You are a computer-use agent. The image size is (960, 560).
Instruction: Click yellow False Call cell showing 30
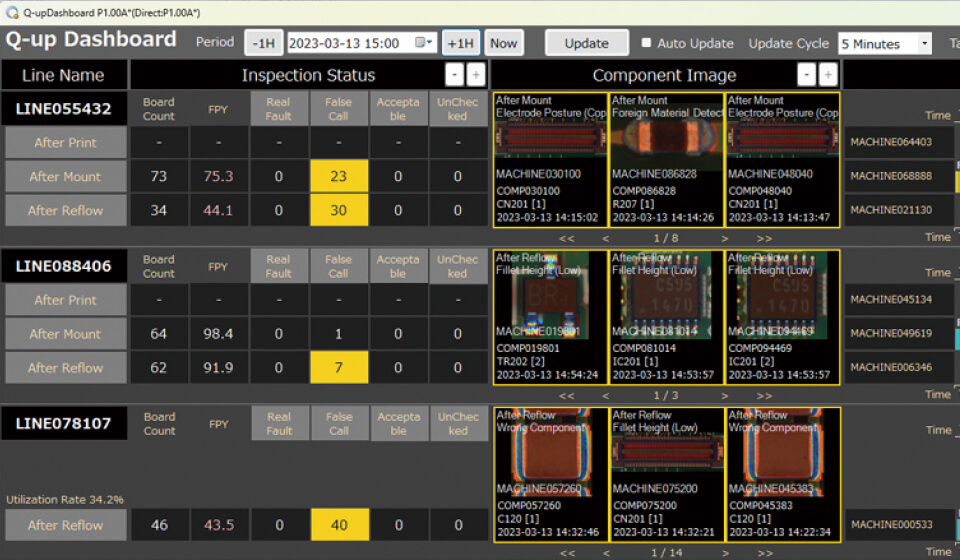[x=339, y=210]
